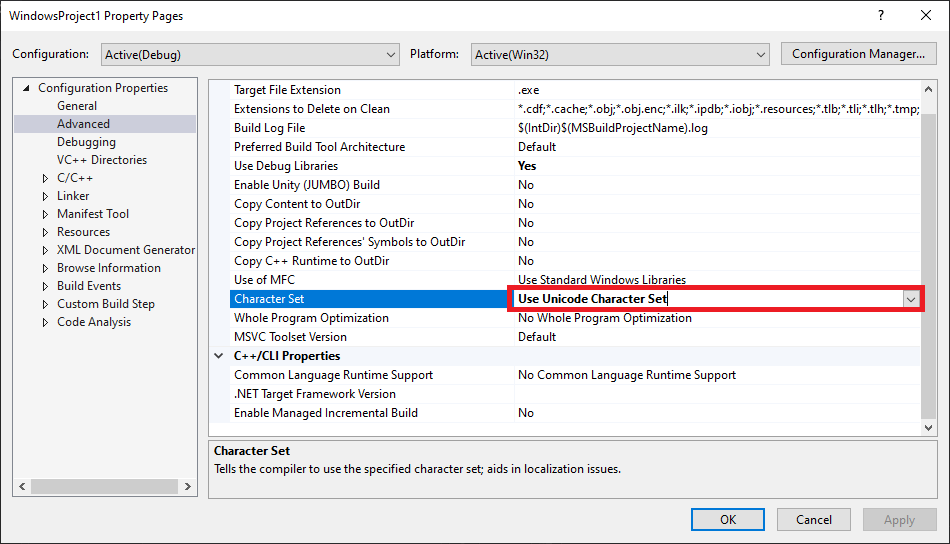Select the Character Set property row label
This screenshot has width=950, height=544.
[269, 299]
